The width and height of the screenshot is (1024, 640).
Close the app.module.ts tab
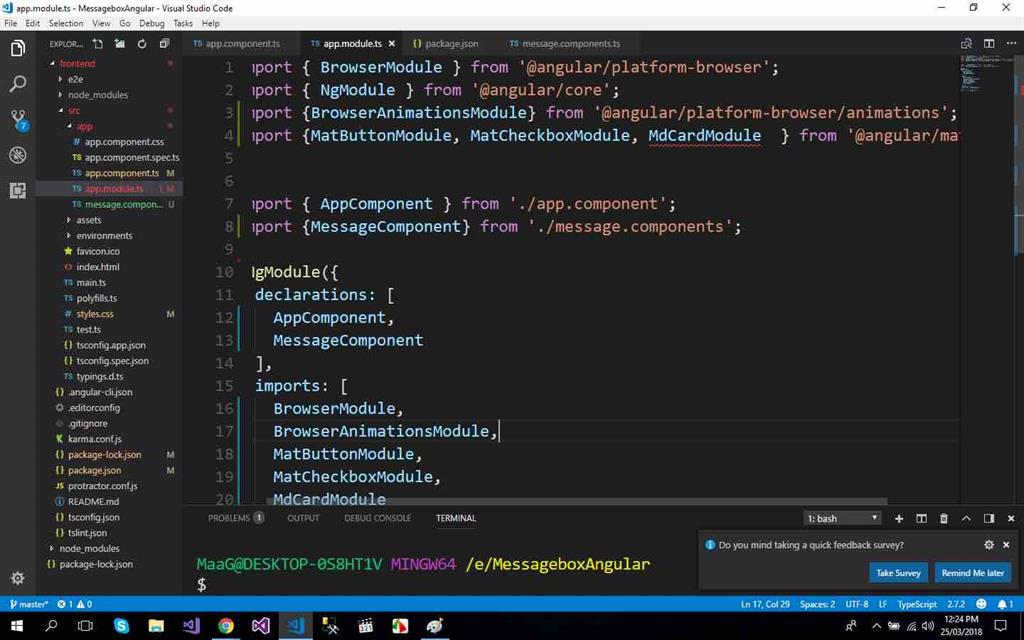point(392,44)
